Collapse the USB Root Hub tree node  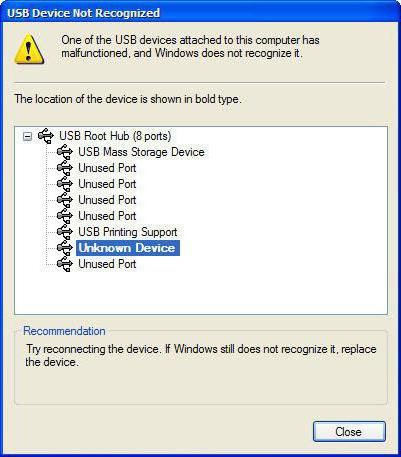tap(28, 136)
